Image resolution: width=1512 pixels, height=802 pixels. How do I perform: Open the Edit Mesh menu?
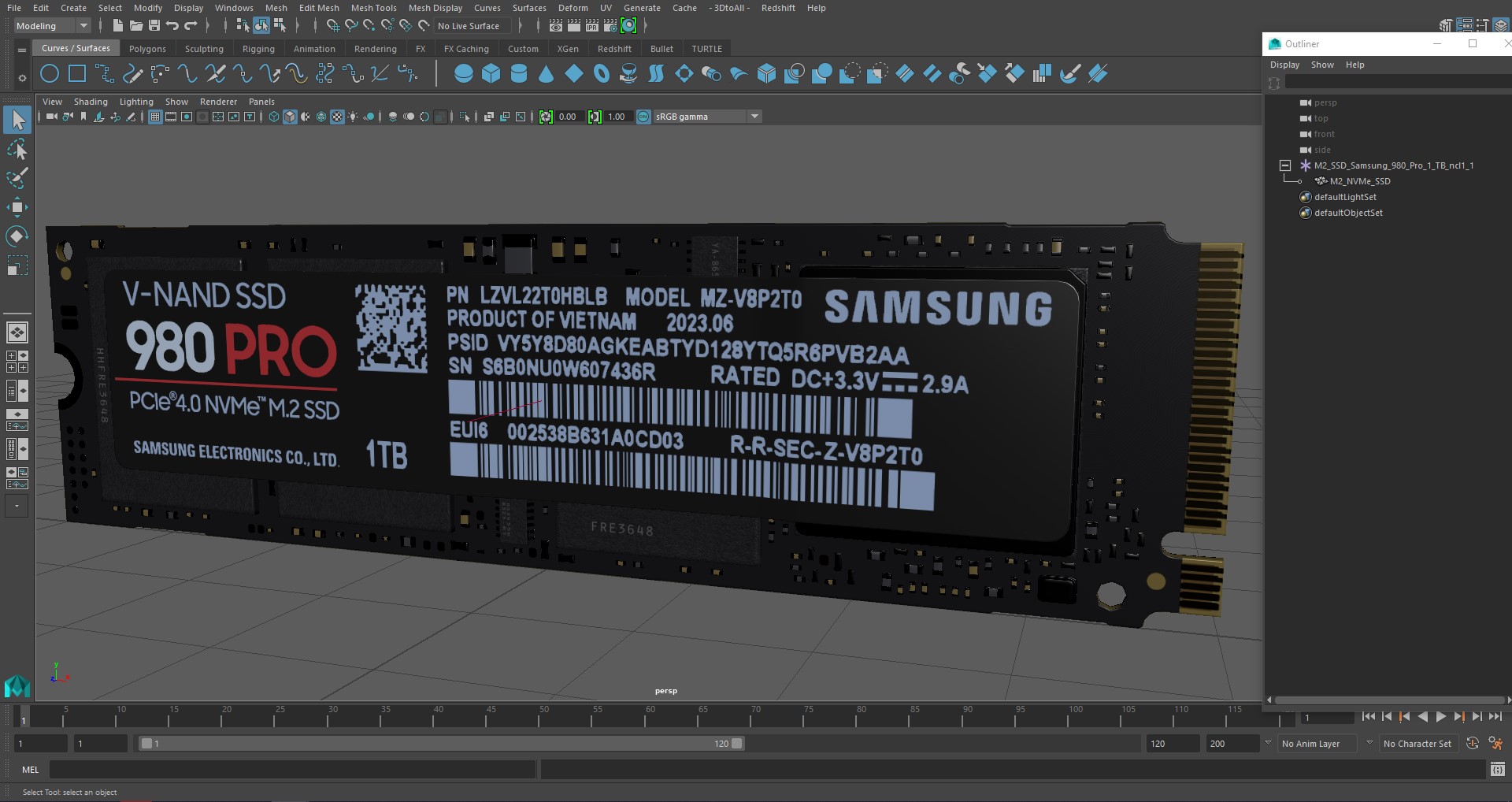coord(319,8)
